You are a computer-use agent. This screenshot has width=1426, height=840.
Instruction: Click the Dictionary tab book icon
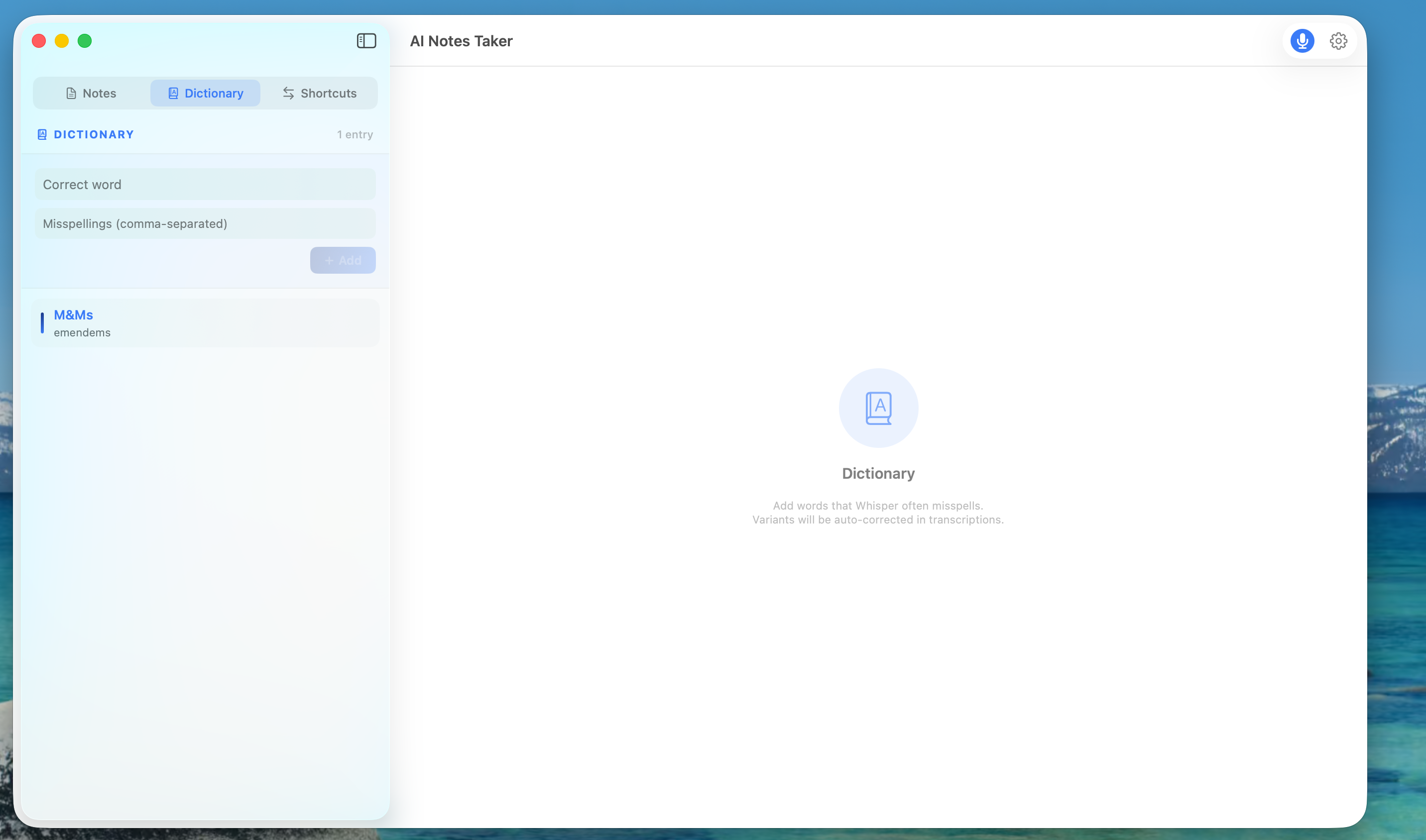pyautogui.click(x=173, y=94)
